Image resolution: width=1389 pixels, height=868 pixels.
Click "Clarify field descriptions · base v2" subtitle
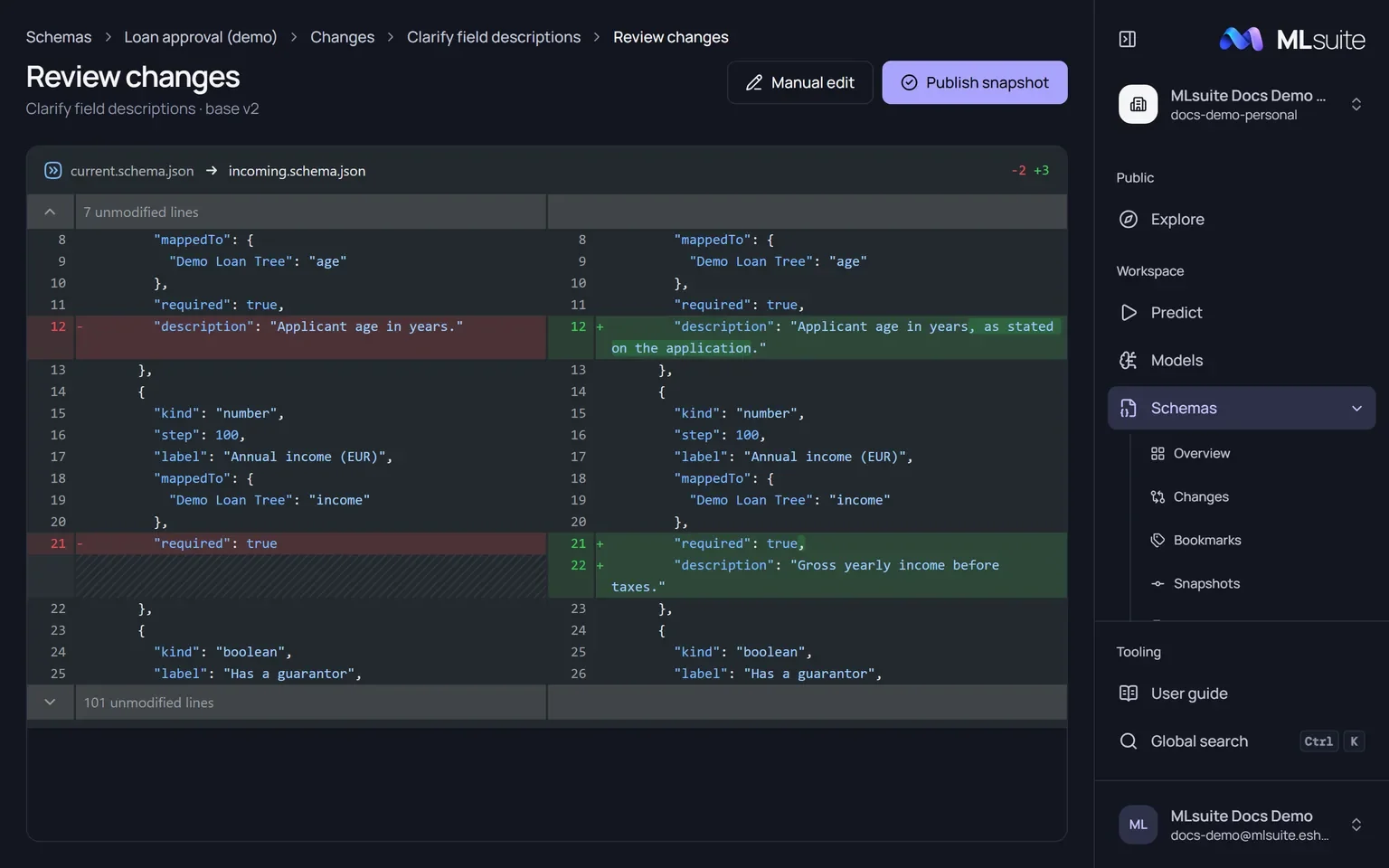(x=142, y=108)
